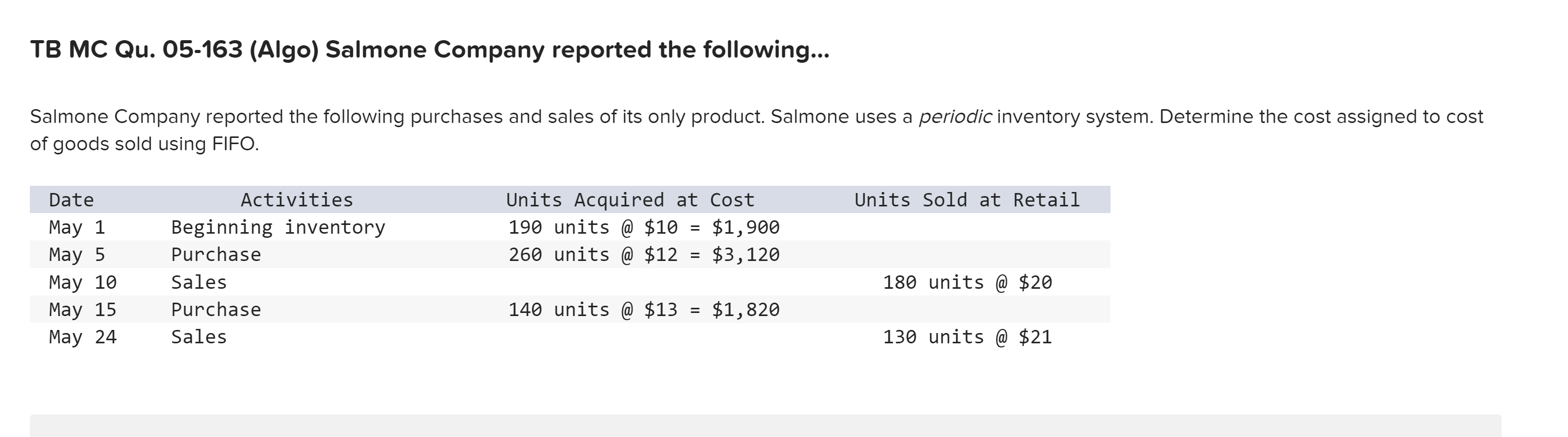The width and height of the screenshot is (1568, 437).
Task: Select the 'May 24' date cell
Action: 83,337
